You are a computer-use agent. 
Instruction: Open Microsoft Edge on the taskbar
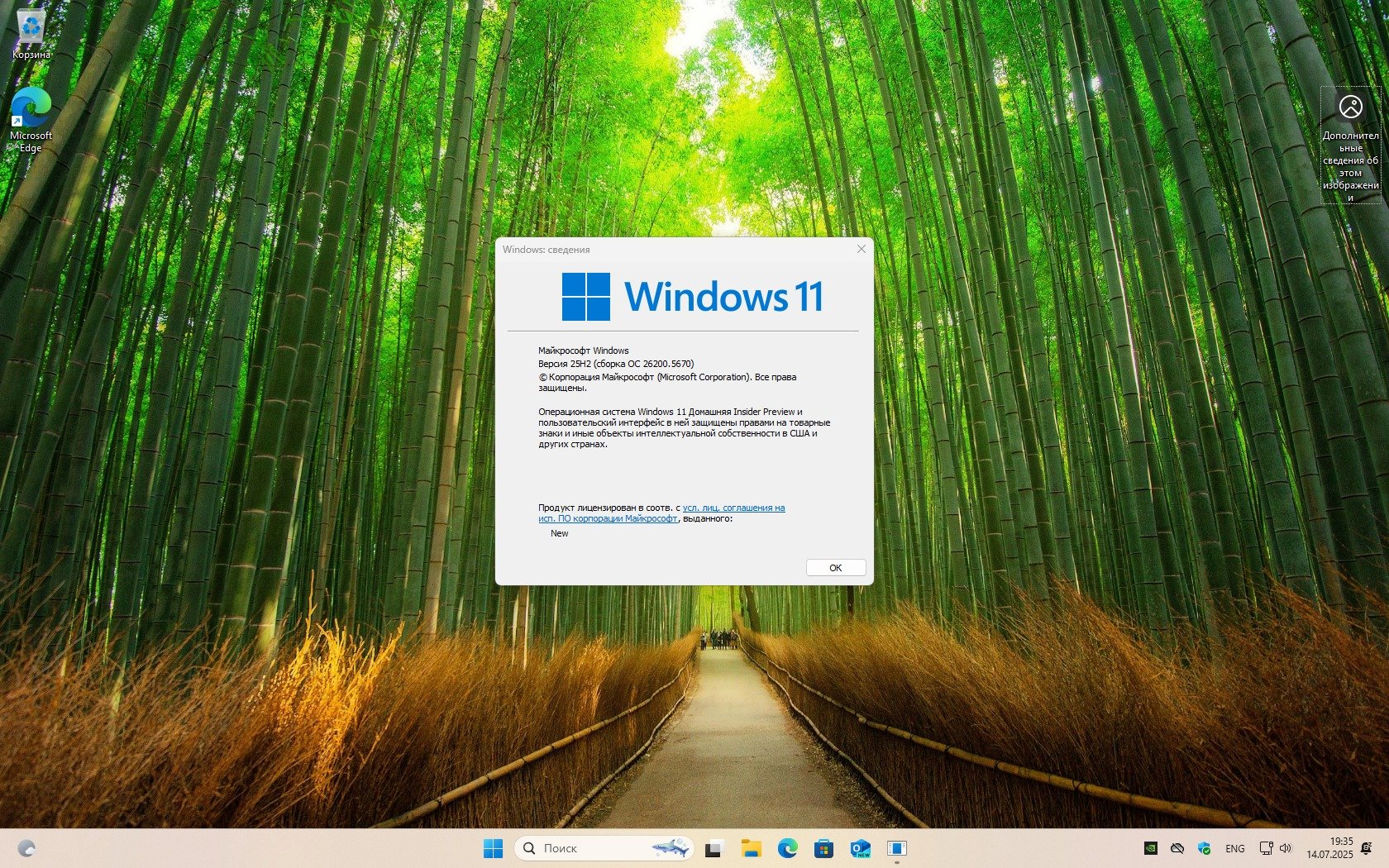click(787, 848)
